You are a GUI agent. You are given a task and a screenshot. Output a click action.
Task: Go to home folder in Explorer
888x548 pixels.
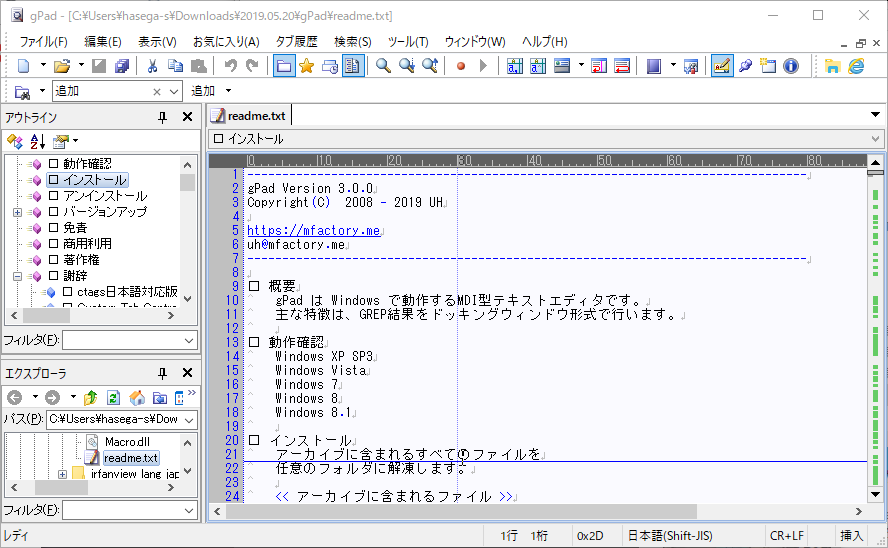[x=137, y=397]
